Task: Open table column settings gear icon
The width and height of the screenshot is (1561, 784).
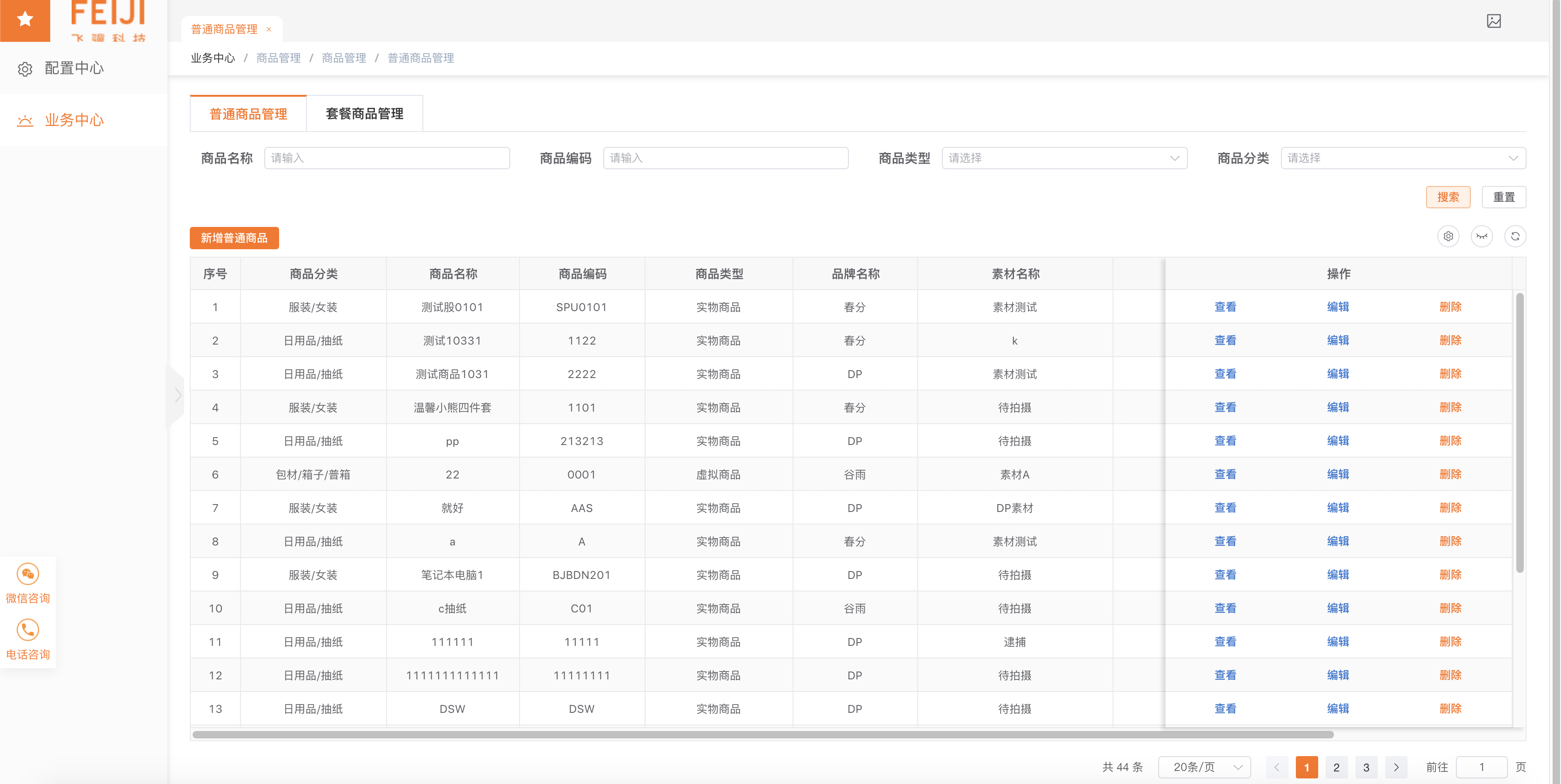Action: point(1448,236)
